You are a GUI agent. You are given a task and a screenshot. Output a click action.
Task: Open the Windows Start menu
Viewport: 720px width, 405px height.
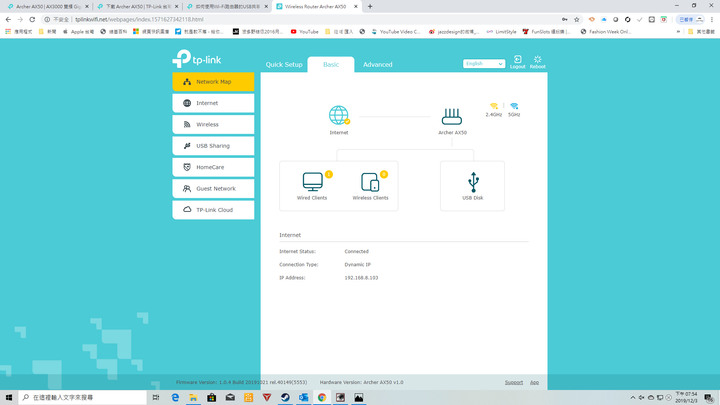click(9, 397)
